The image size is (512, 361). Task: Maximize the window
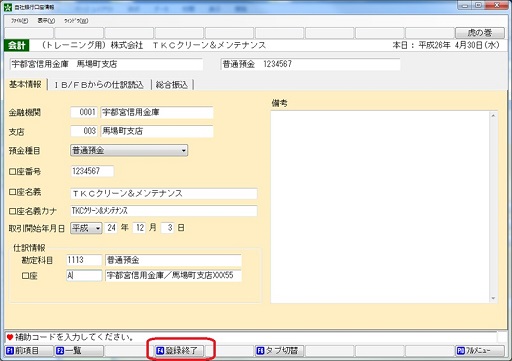coord(478,5)
